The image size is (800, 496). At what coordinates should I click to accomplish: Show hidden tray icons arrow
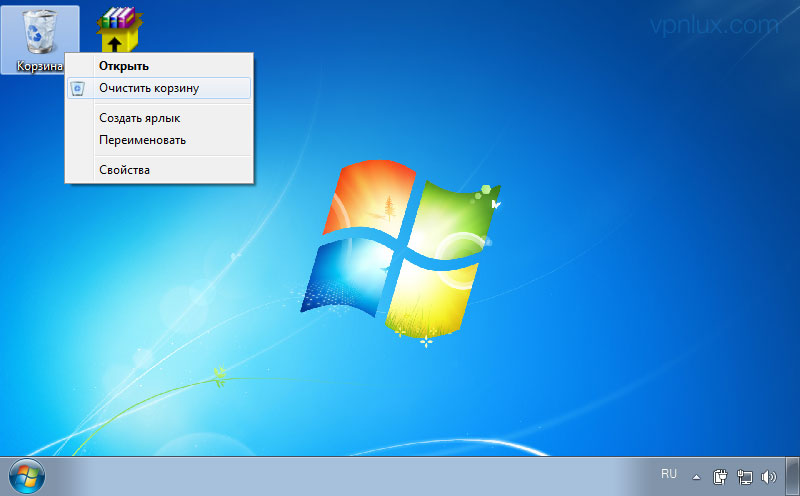(x=696, y=478)
